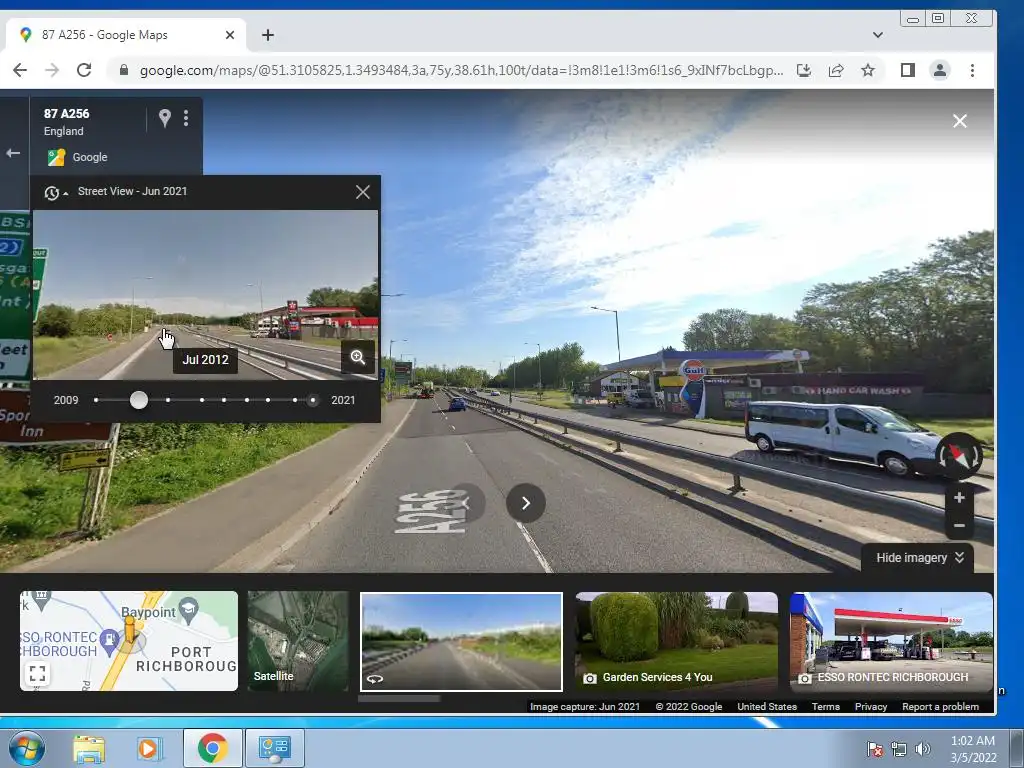Click the back arrow left of 87 A256

13,153
